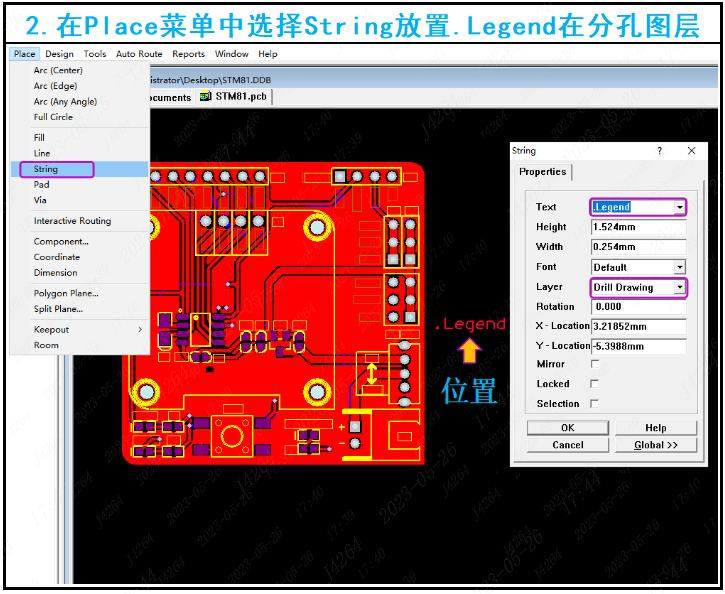Image resolution: width=725 pixels, height=594 pixels.
Task: Click the STM81.pcb document tab icon
Action: pyautogui.click(x=206, y=97)
